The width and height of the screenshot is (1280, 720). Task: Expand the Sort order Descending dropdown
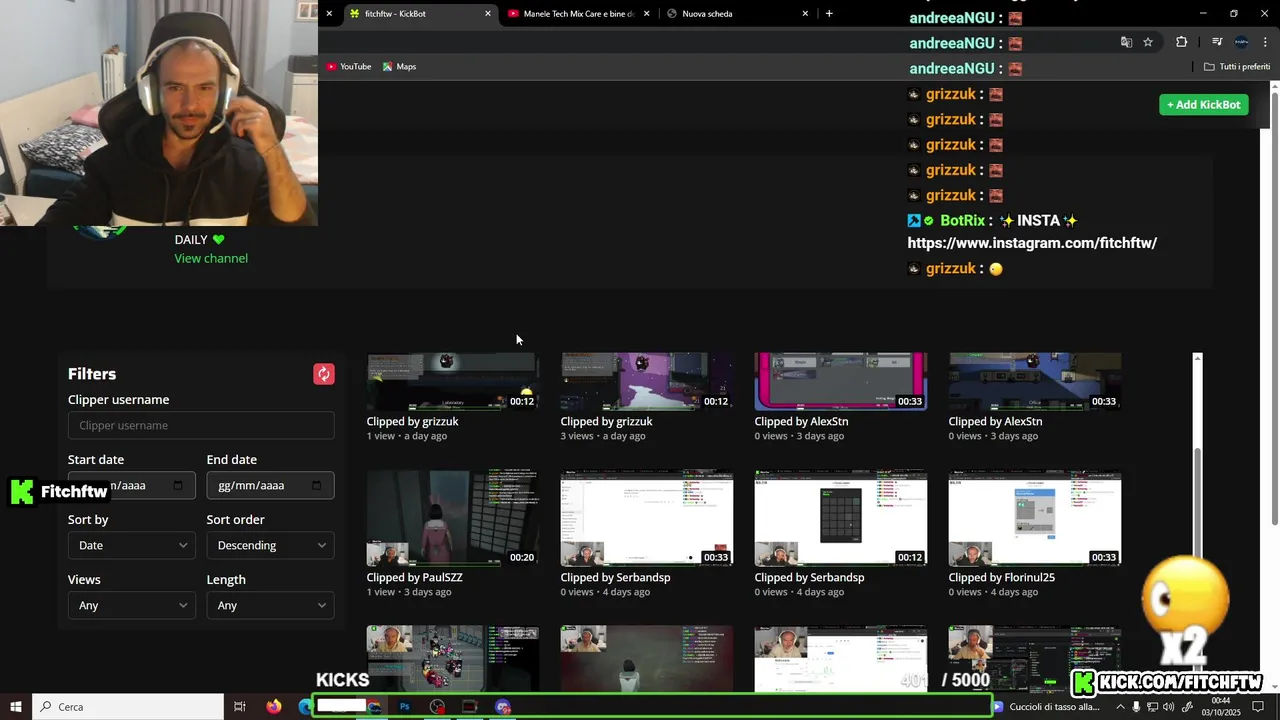pyautogui.click(x=270, y=545)
